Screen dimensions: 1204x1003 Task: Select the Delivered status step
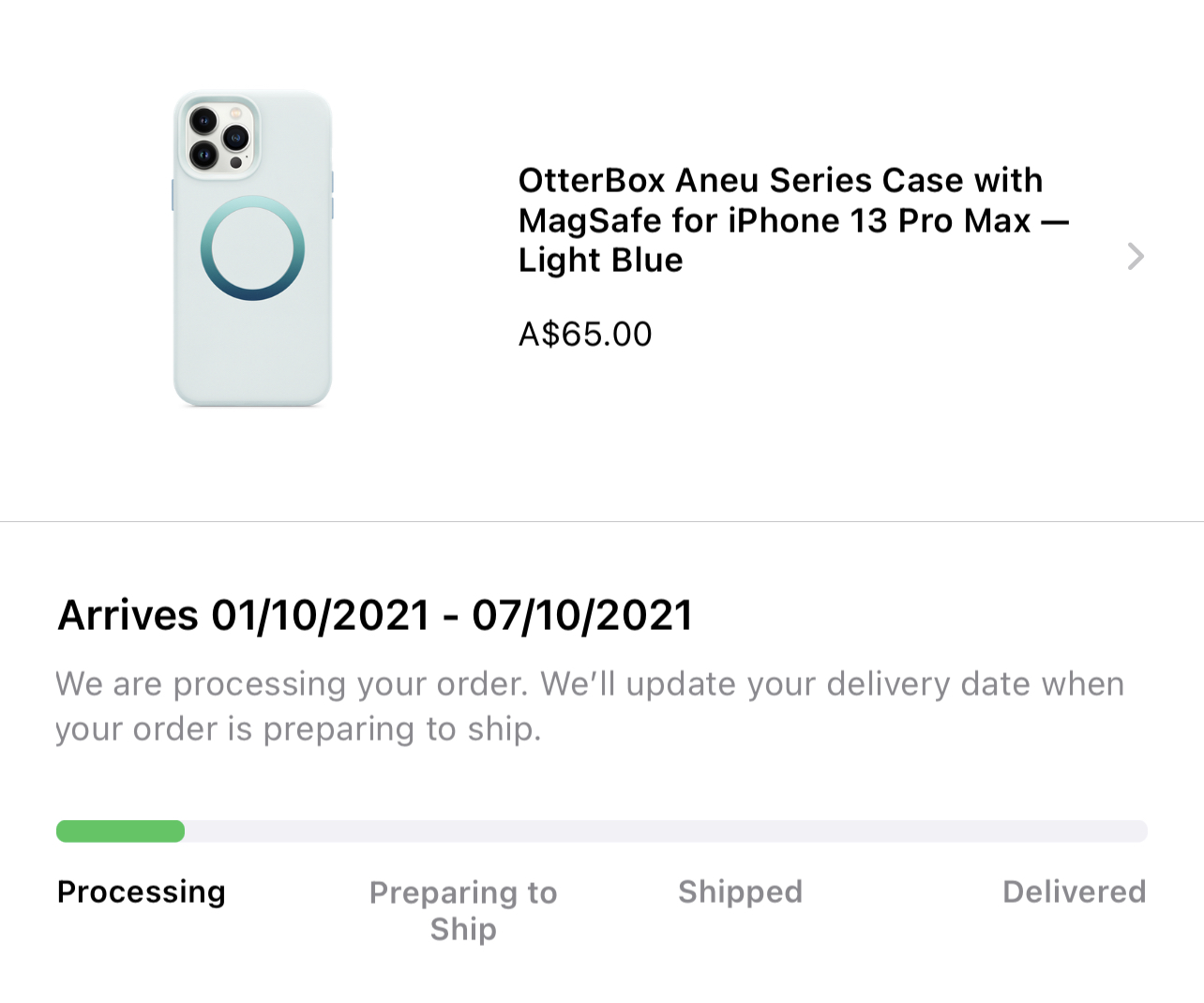(1074, 891)
